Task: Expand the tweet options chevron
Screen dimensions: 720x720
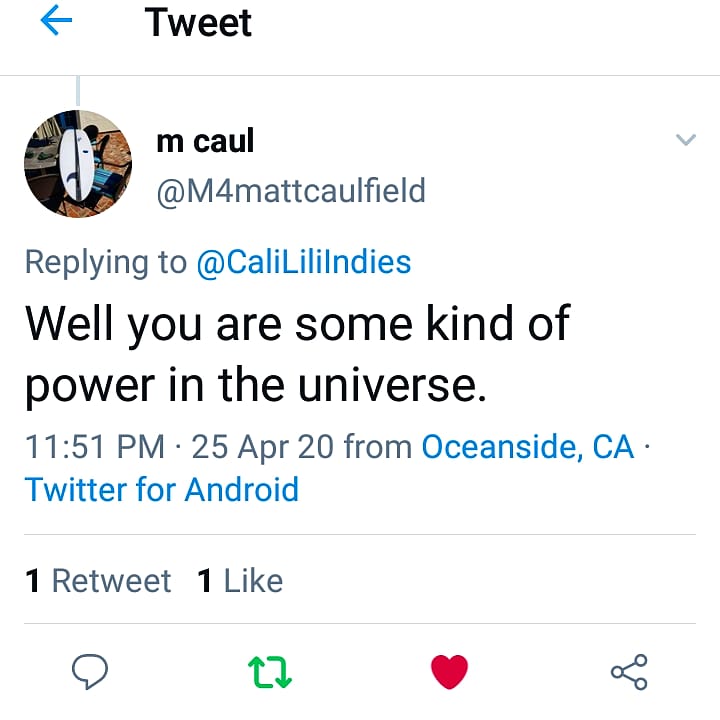Action: pos(685,140)
